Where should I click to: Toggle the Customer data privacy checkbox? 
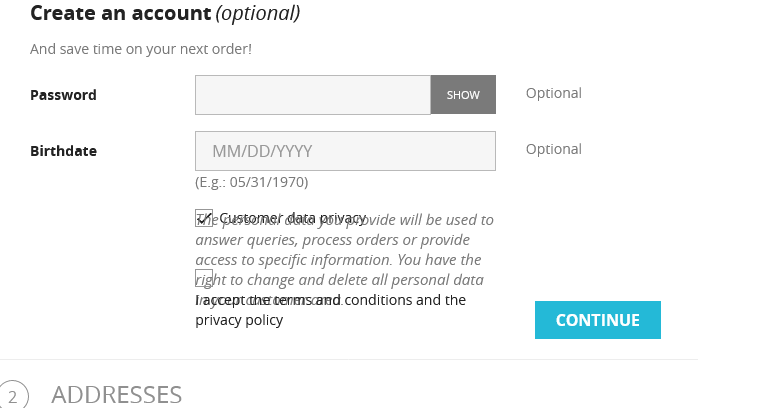pos(204,218)
